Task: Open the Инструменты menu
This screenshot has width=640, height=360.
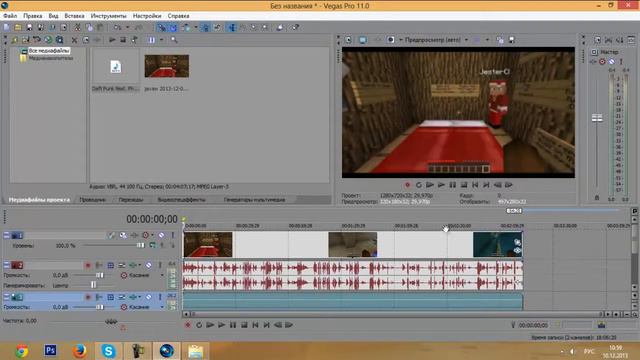Action: [x=109, y=16]
